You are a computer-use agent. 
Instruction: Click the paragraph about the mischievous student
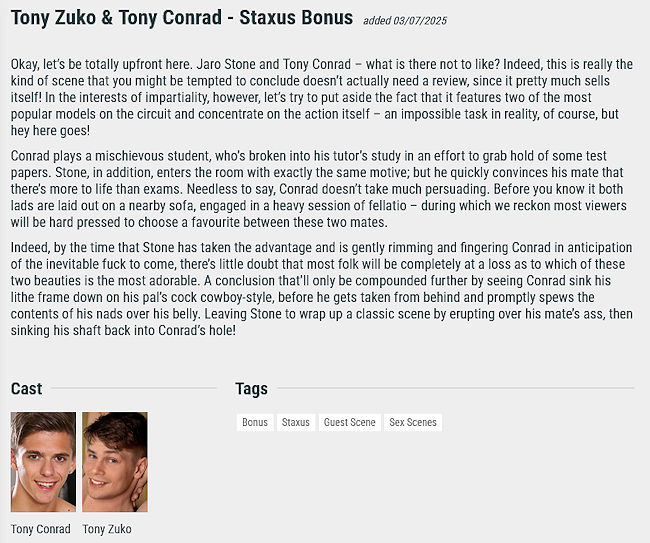(x=318, y=189)
